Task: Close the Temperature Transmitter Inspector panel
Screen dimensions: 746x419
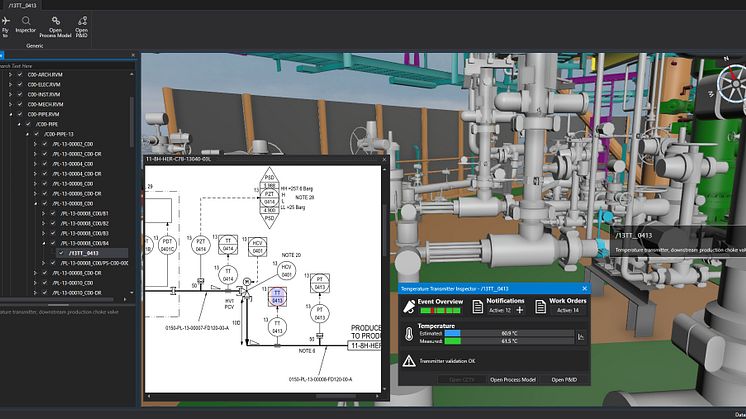Action: click(584, 288)
